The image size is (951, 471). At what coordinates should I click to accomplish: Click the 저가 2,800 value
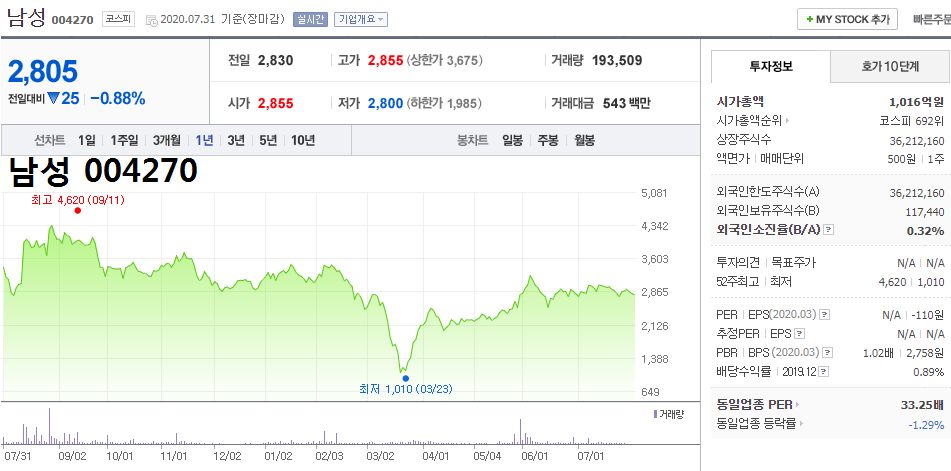(385, 104)
